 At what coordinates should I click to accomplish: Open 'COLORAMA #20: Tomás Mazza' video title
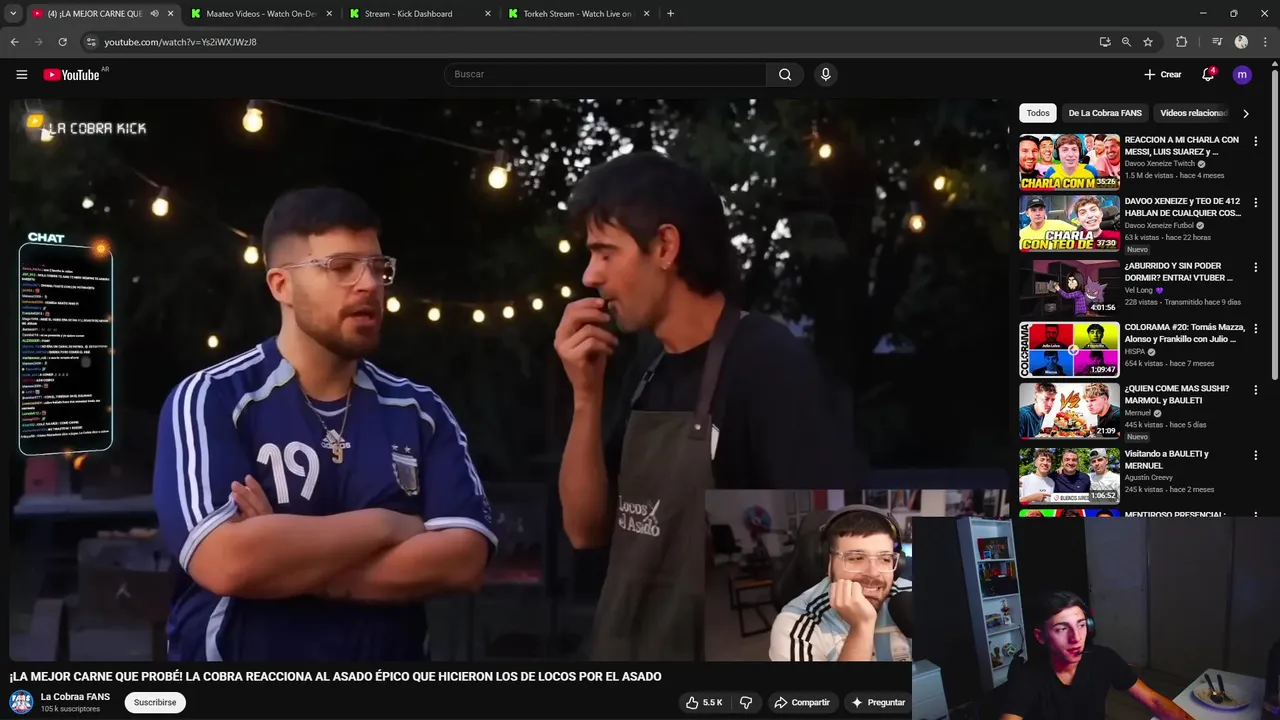pos(1184,333)
